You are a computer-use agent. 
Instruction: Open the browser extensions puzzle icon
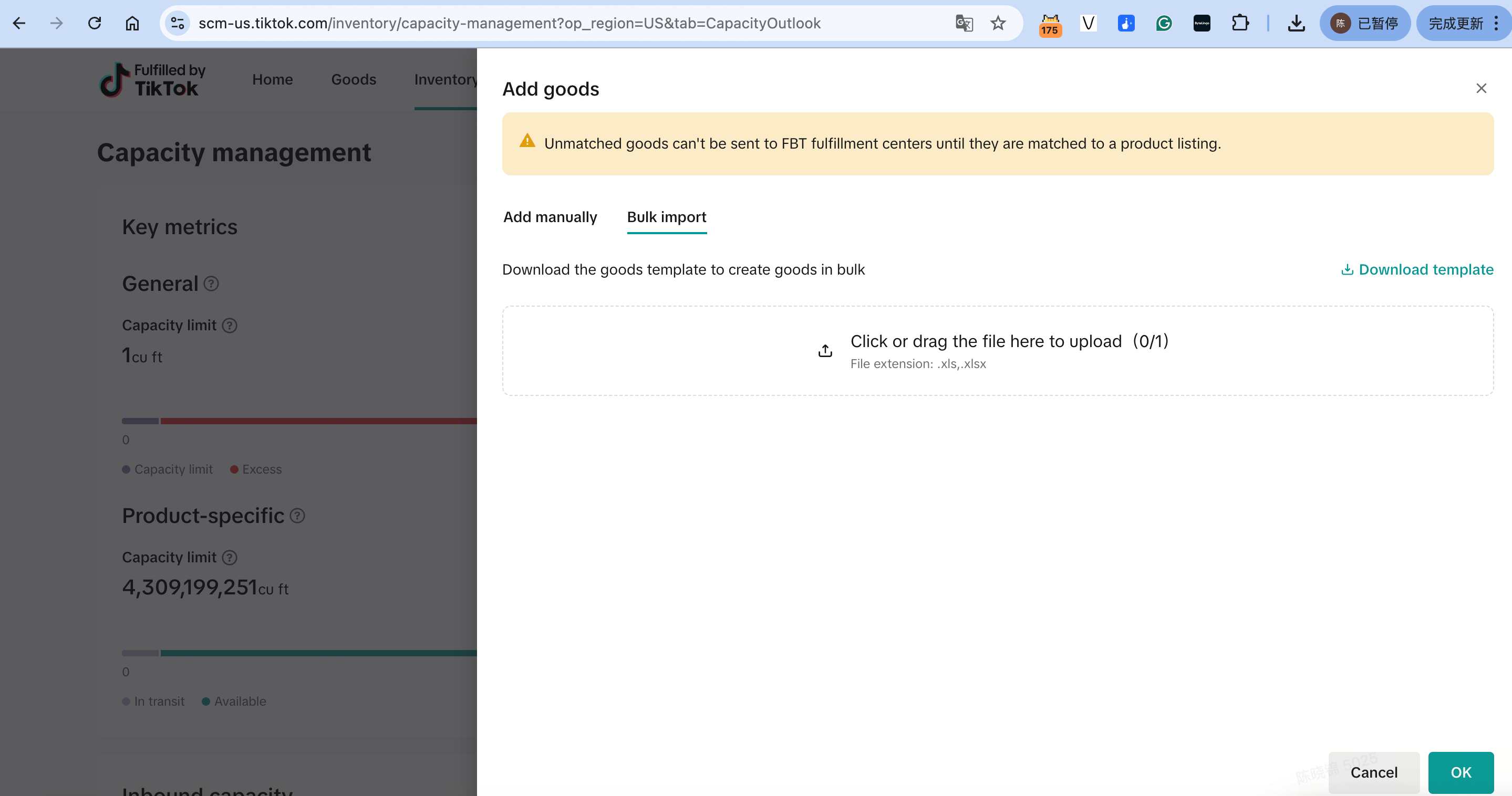1240,24
